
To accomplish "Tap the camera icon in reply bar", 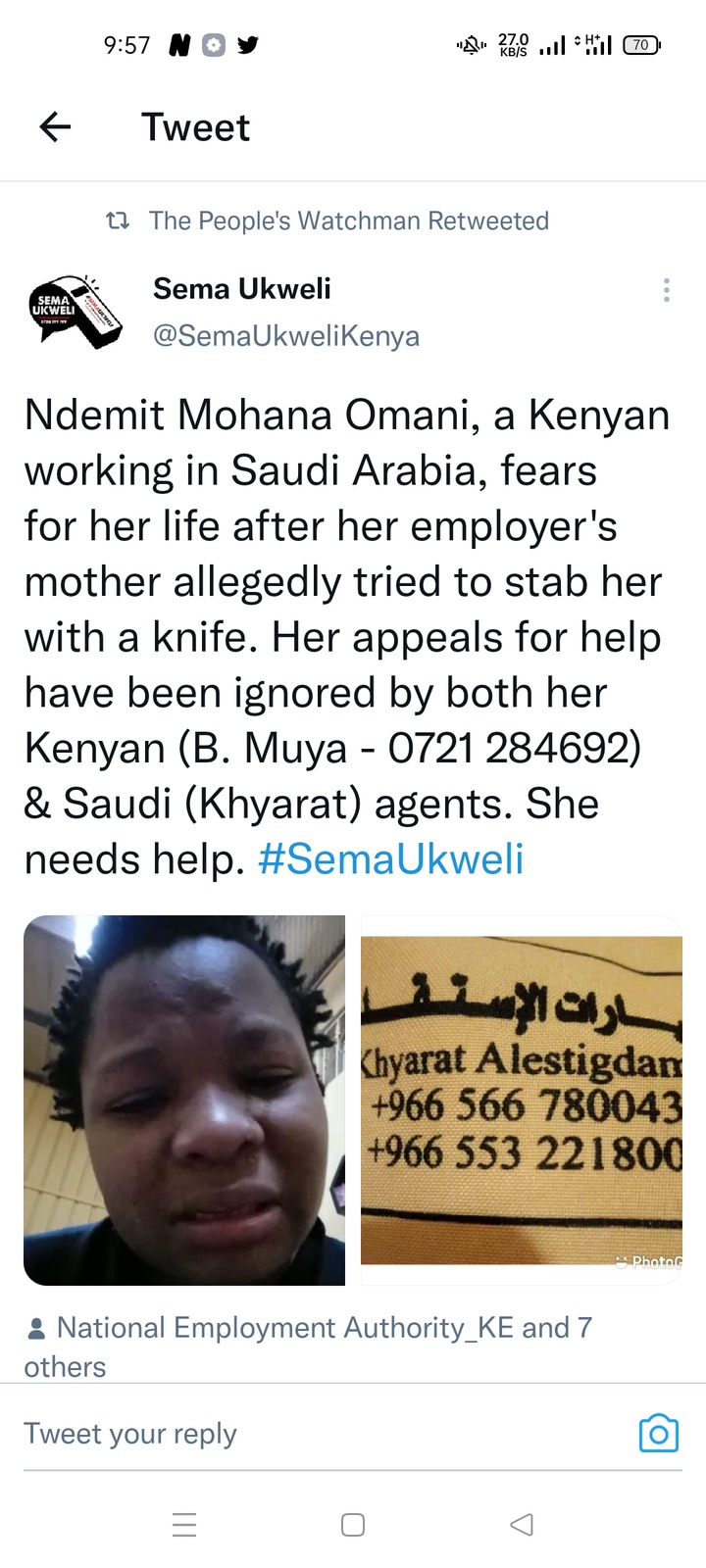I will point(658,1434).
